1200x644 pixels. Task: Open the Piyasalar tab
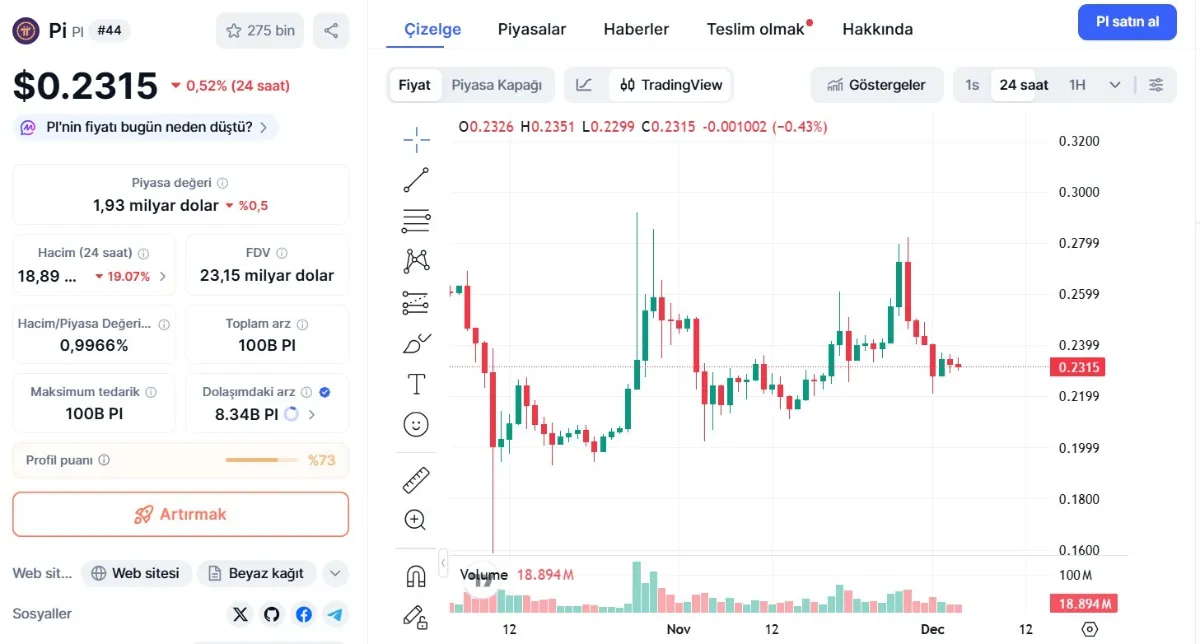click(x=532, y=29)
